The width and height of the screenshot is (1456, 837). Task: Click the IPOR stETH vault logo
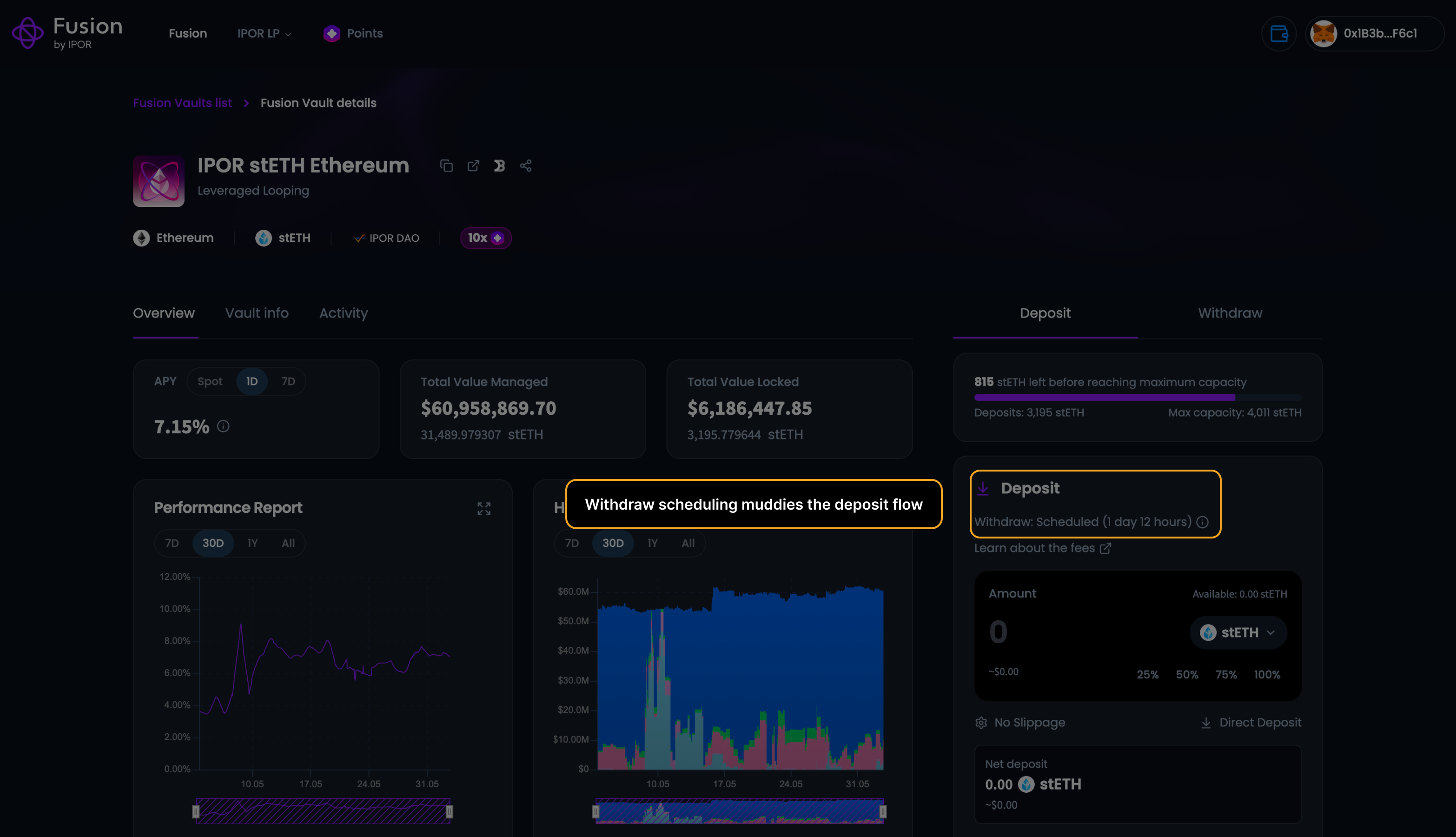point(159,181)
